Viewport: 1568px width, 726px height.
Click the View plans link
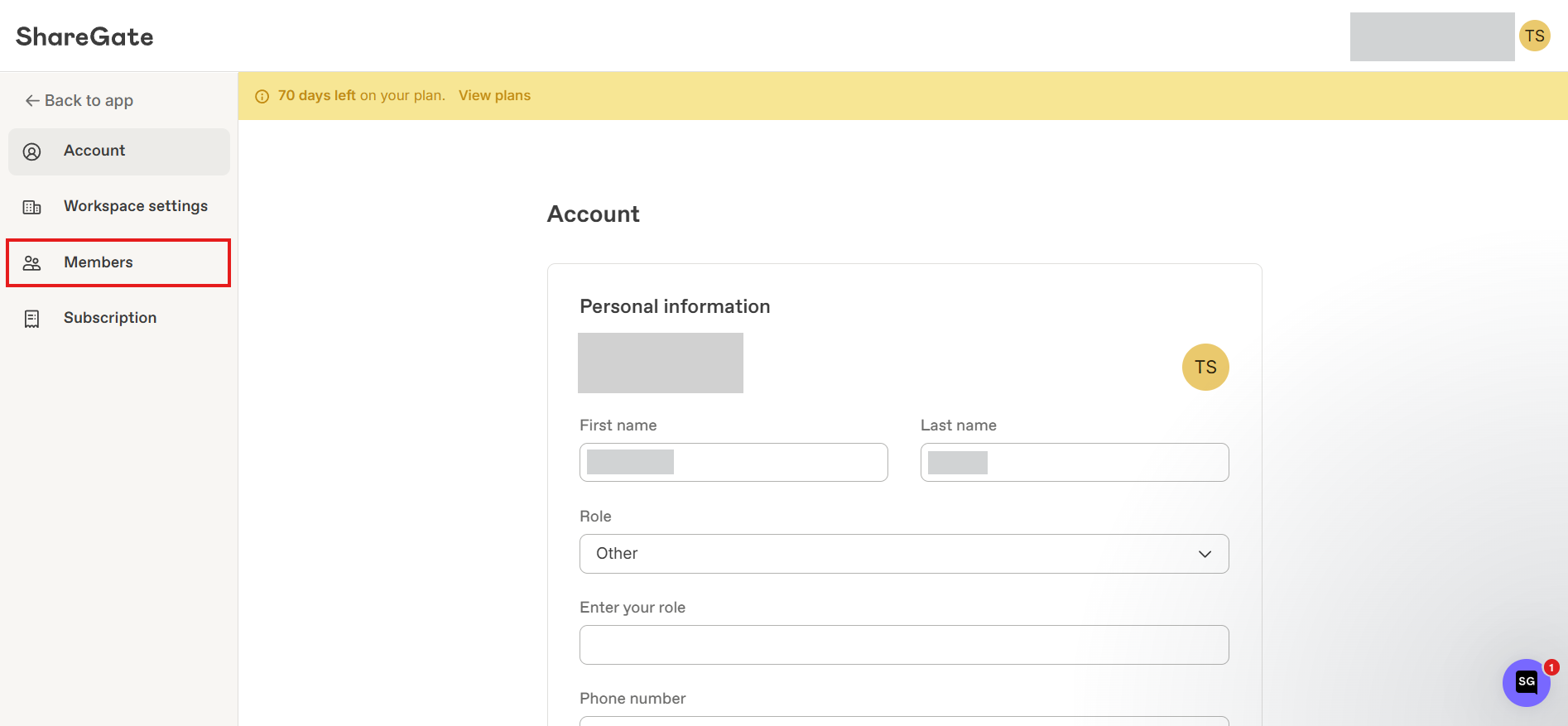pos(494,95)
